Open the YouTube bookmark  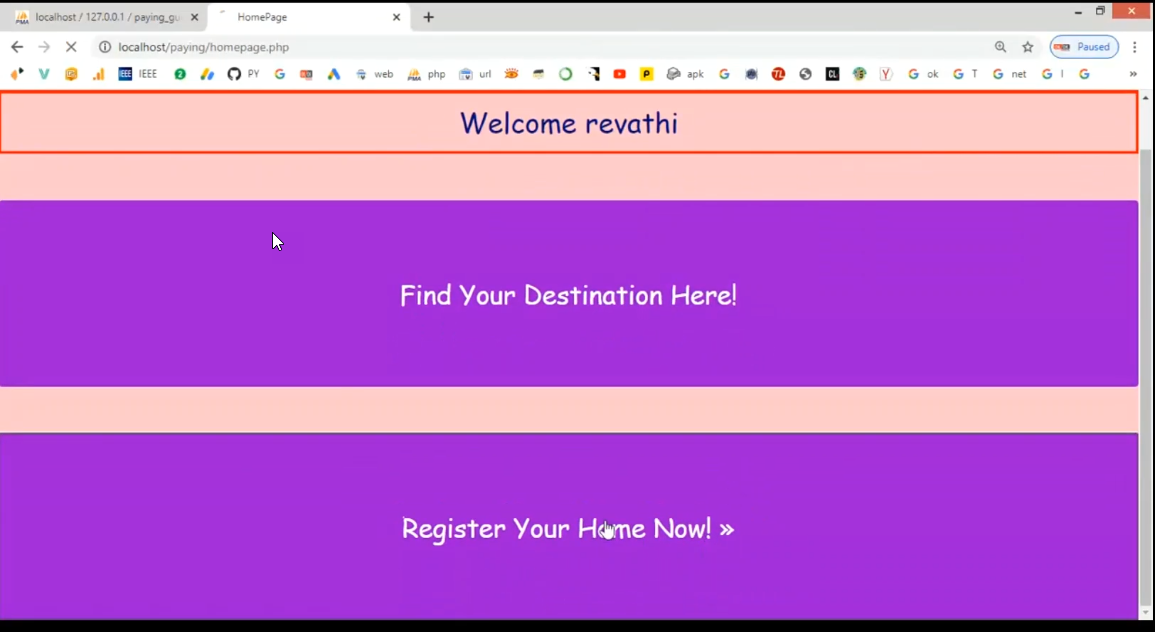(x=619, y=74)
